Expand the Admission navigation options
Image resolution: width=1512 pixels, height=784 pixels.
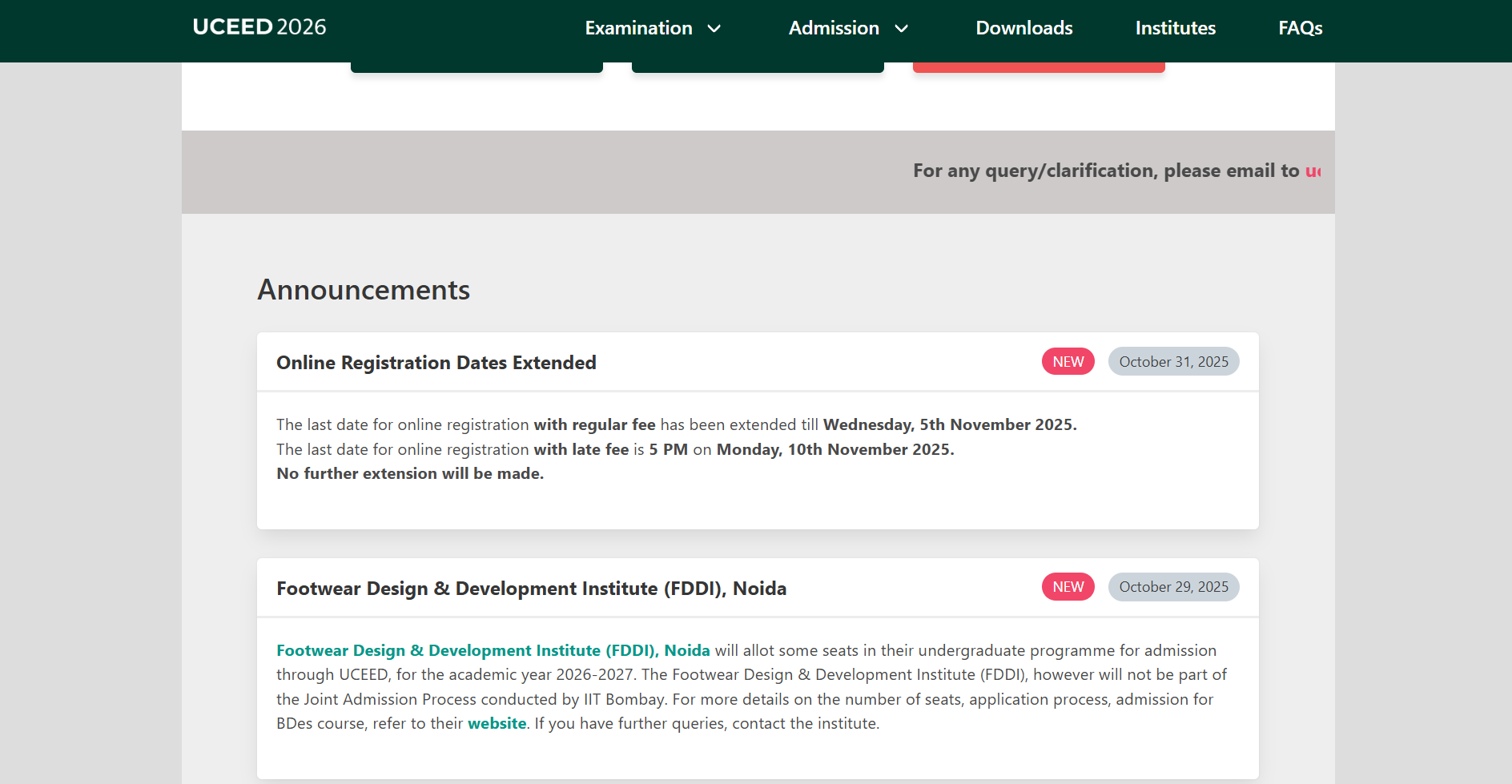point(834,28)
